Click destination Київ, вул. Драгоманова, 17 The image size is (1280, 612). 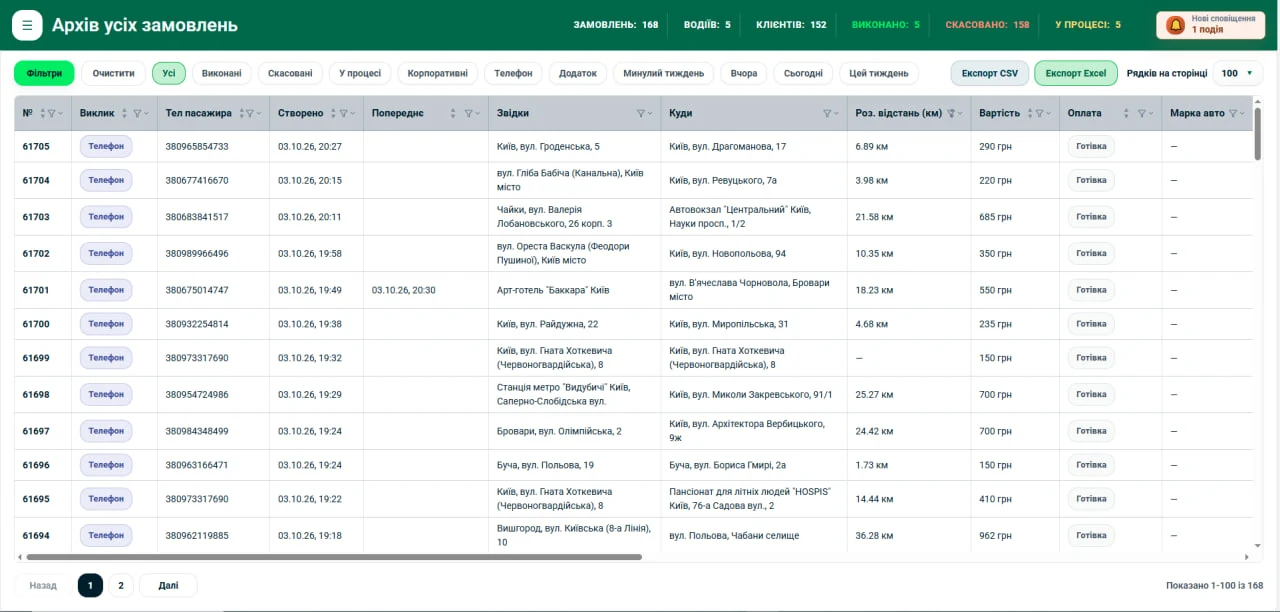(727, 146)
